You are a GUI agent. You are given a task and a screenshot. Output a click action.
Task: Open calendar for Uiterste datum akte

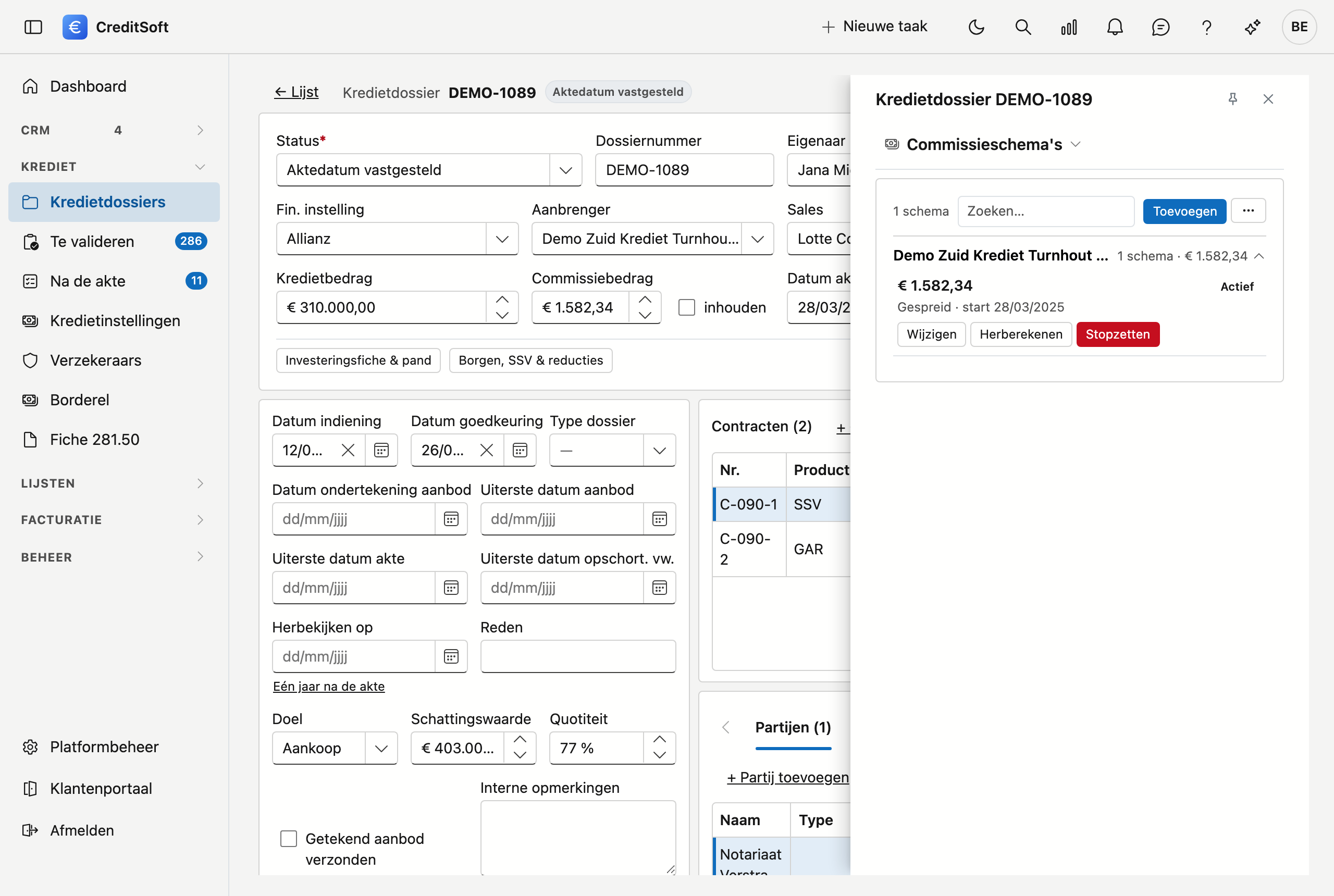pos(451,588)
